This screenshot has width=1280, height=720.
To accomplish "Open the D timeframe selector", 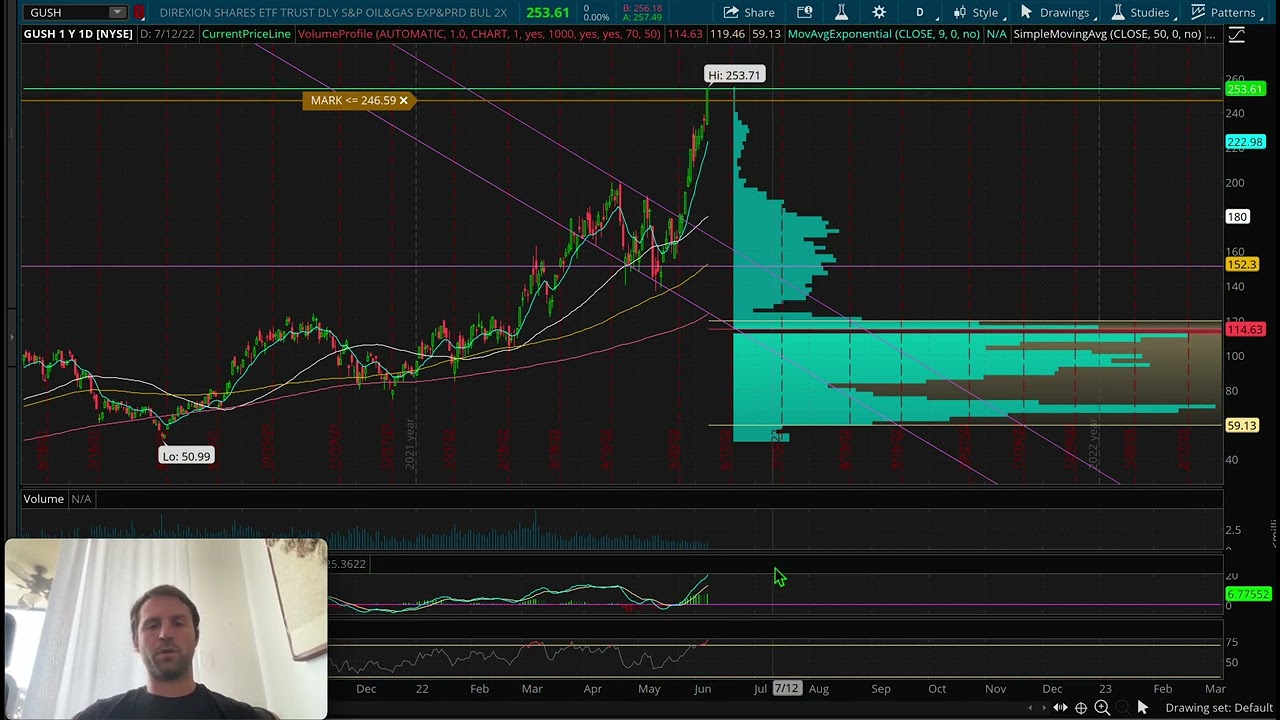I will (920, 12).
